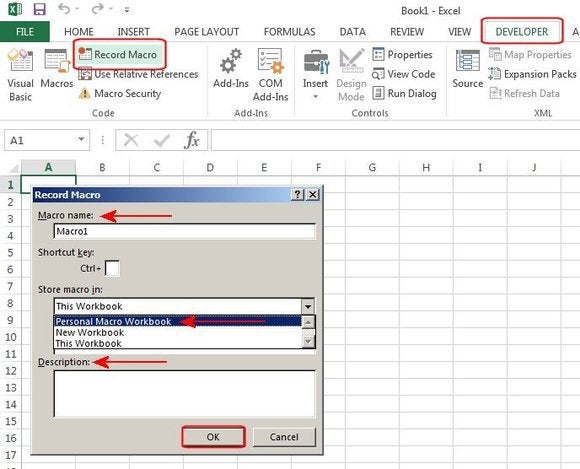
Task: Expand the Name Box dropdown arrow
Action: (x=81, y=140)
